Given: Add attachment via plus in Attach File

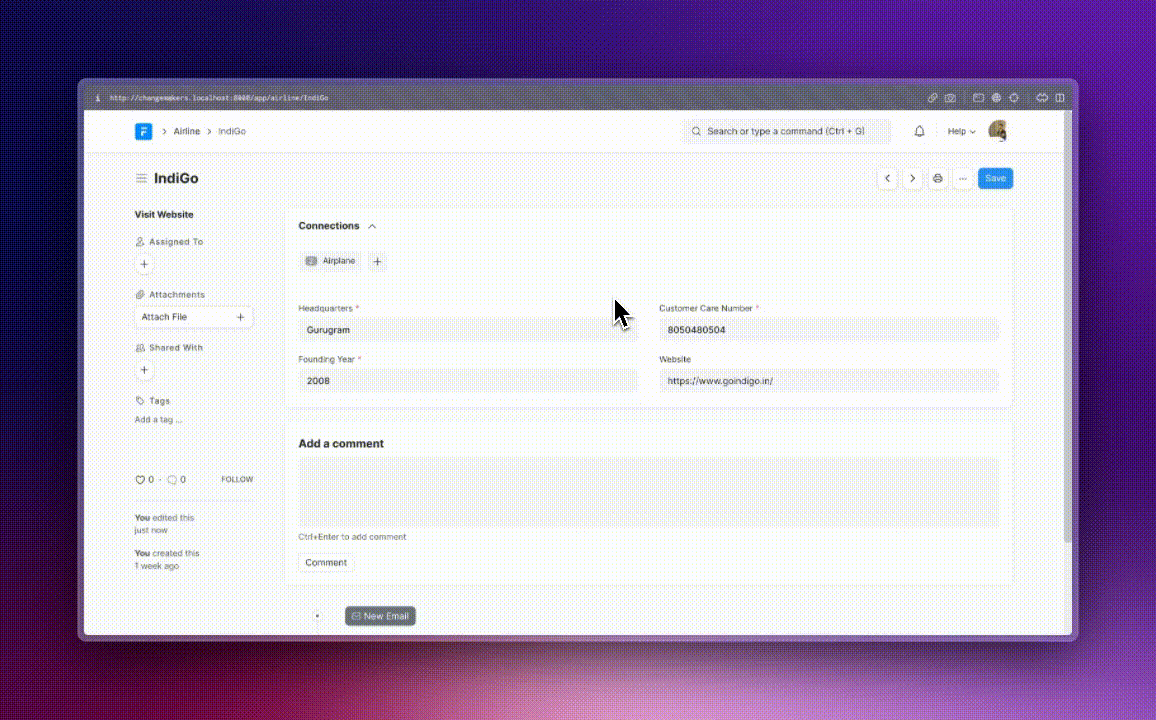Looking at the screenshot, I should (240, 317).
